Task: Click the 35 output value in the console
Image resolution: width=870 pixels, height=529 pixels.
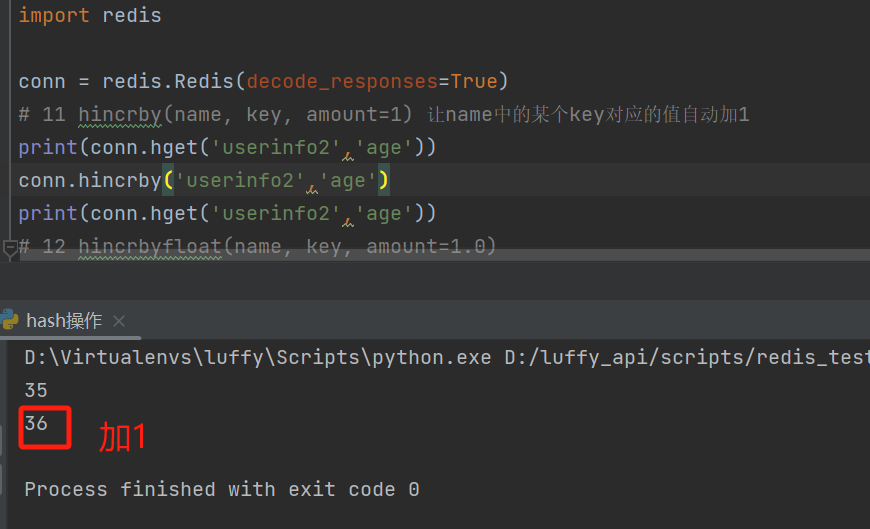Action: tap(36, 390)
